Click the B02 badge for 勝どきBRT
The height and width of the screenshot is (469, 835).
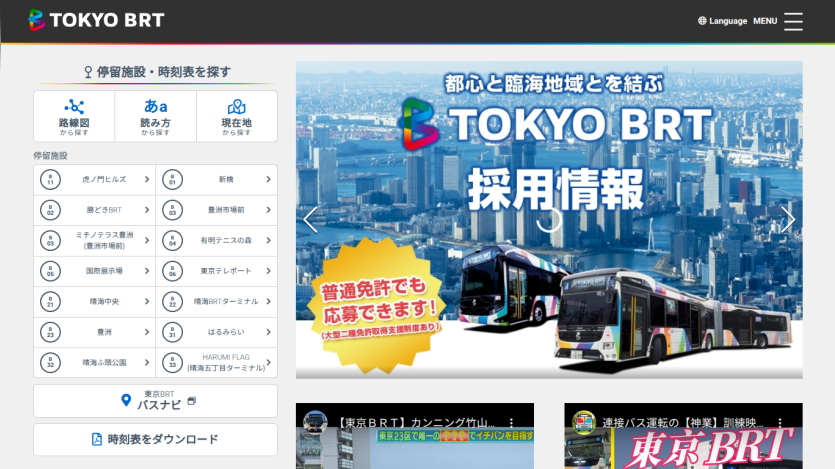pyautogui.click(x=50, y=210)
